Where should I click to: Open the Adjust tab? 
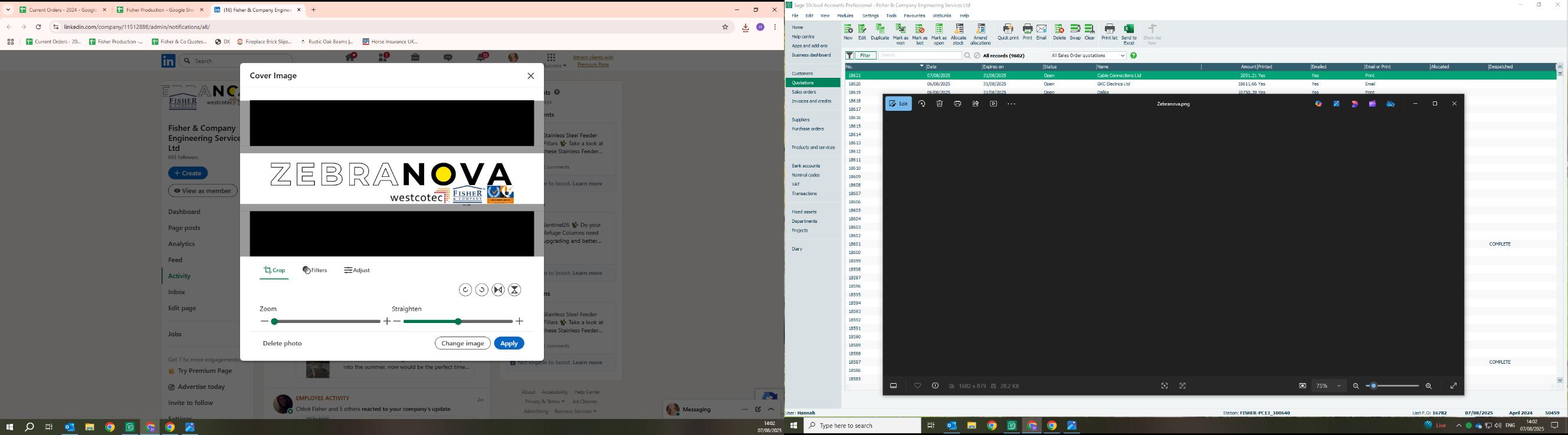pos(357,271)
